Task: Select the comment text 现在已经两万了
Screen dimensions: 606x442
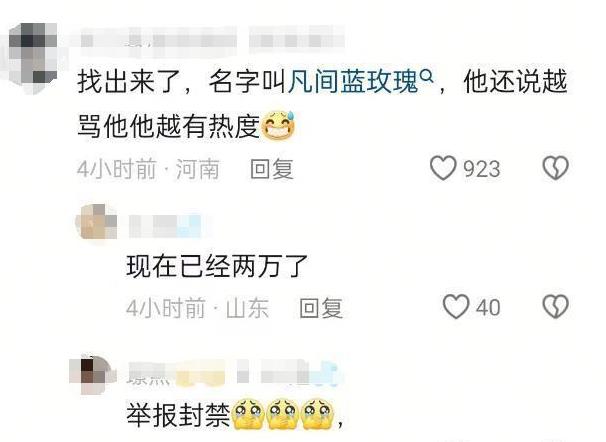Action: click(217, 266)
